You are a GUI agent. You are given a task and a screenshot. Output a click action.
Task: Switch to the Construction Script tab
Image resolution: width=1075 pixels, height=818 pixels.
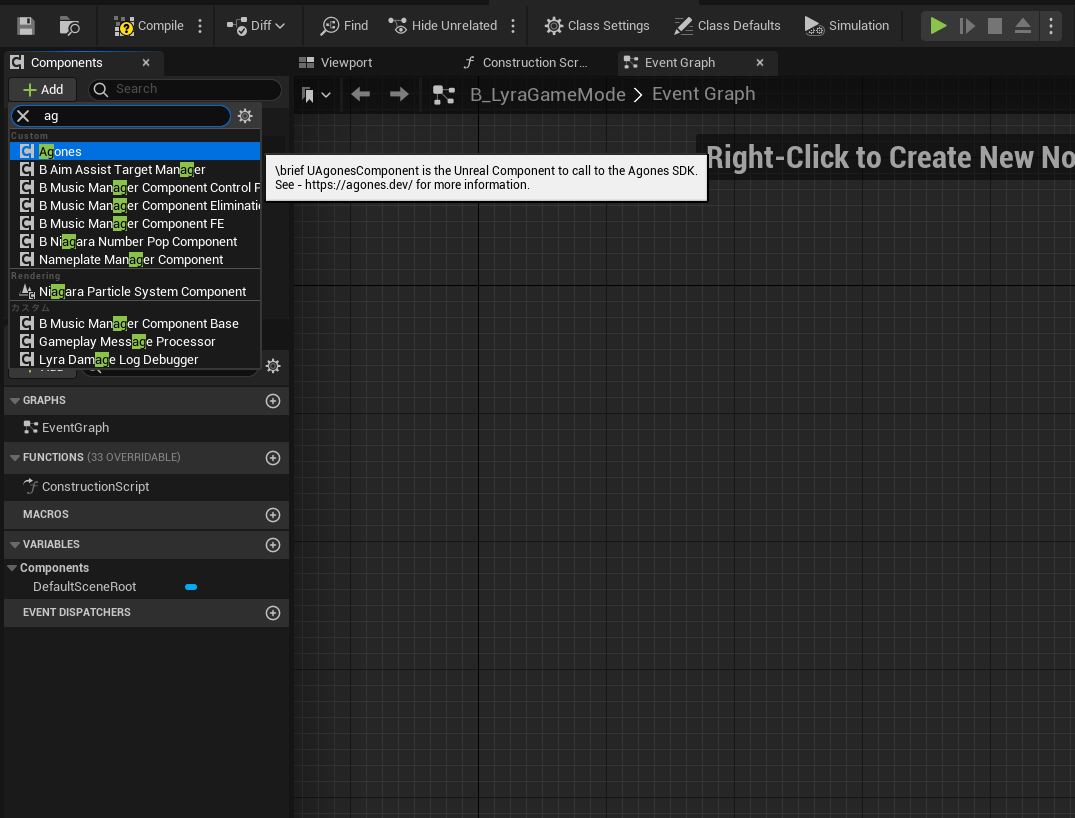pos(534,63)
